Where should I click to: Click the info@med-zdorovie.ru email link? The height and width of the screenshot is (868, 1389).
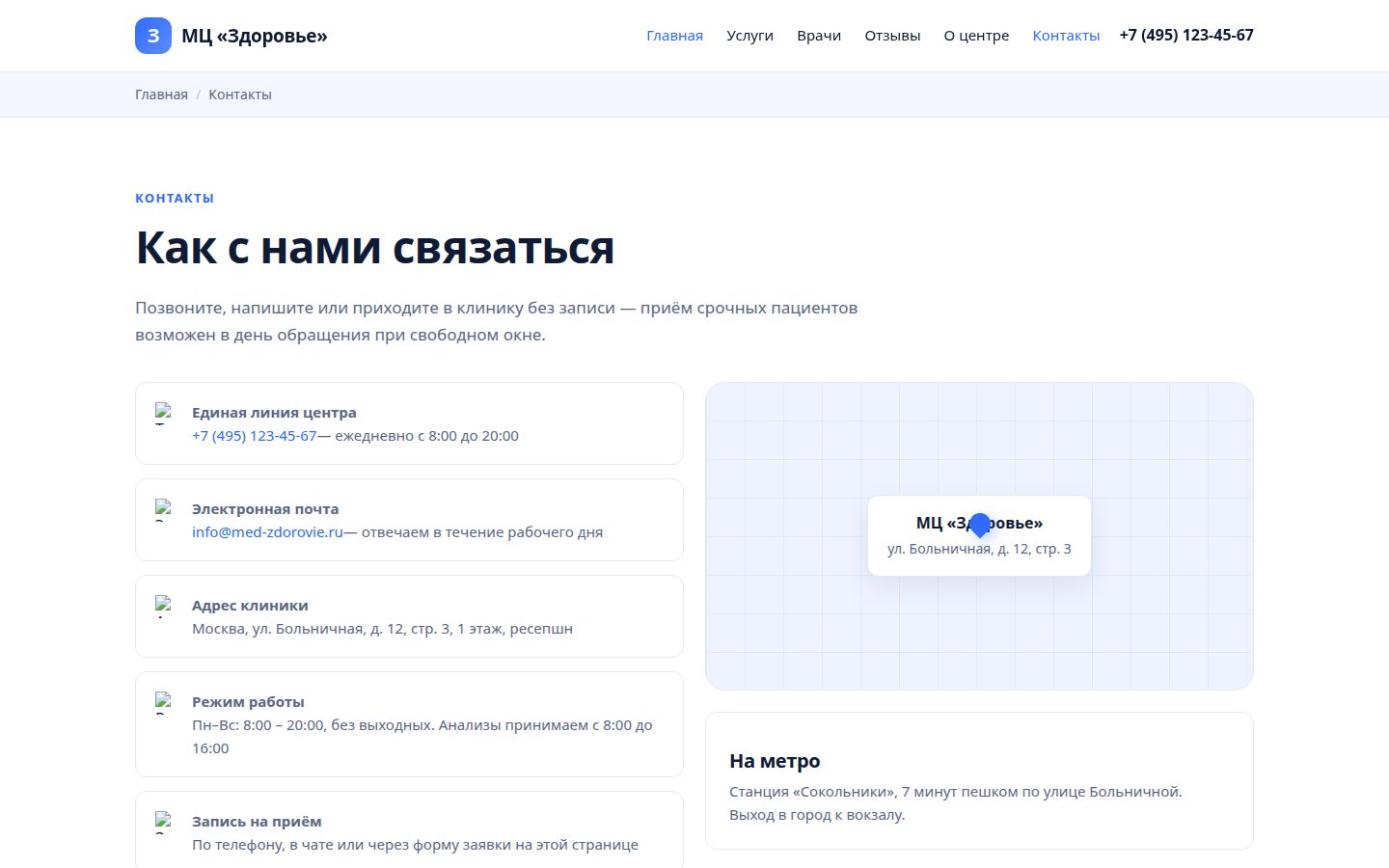267,532
